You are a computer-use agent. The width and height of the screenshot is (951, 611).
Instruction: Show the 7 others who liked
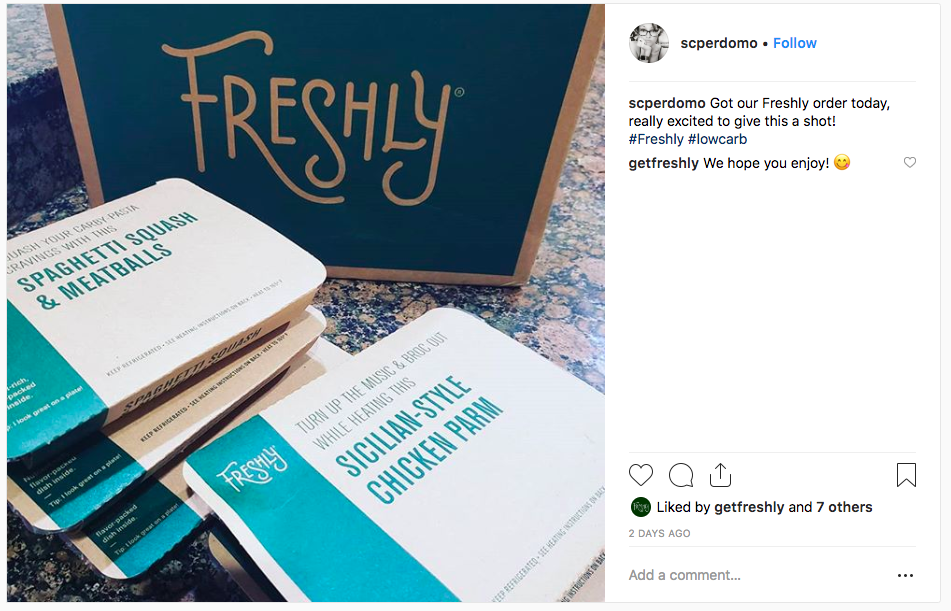click(x=844, y=507)
